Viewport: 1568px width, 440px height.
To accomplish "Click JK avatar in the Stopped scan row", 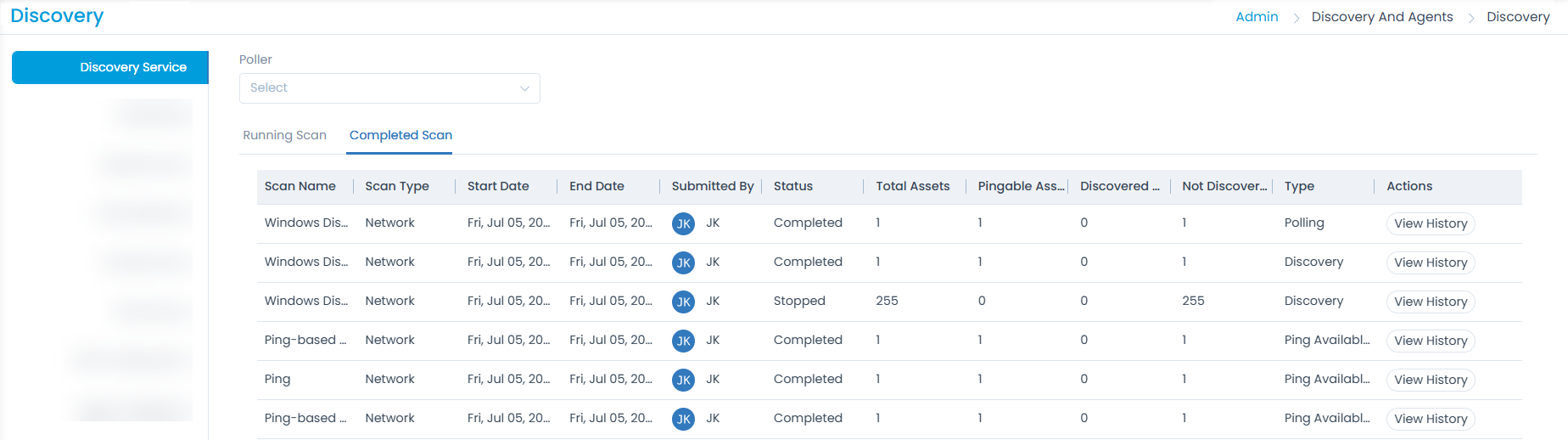I will pos(683,302).
